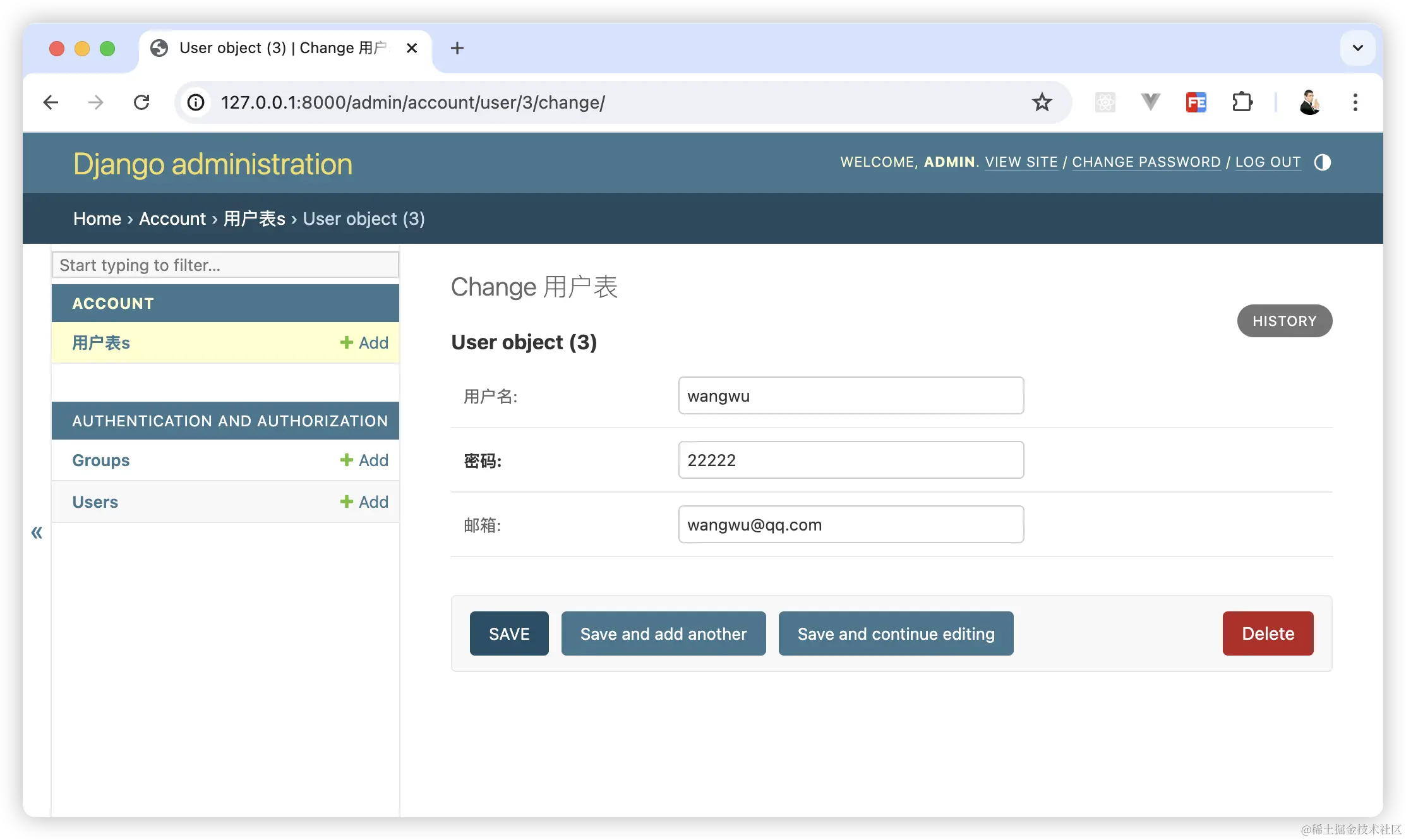Reload the page
The width and height of the screenshot is (1406, 840).
pyautogui.click(x=141, y=102)
